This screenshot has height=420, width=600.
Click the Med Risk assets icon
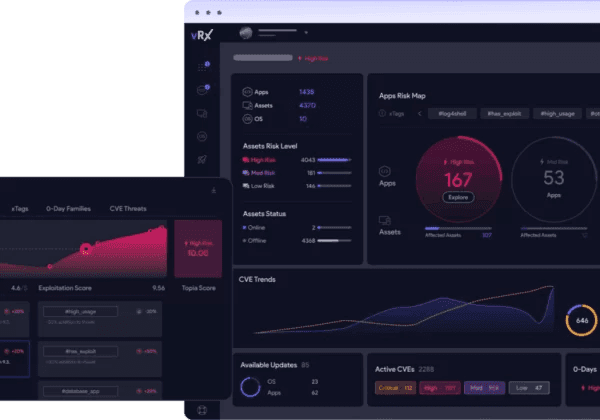[x=246, y=173]
